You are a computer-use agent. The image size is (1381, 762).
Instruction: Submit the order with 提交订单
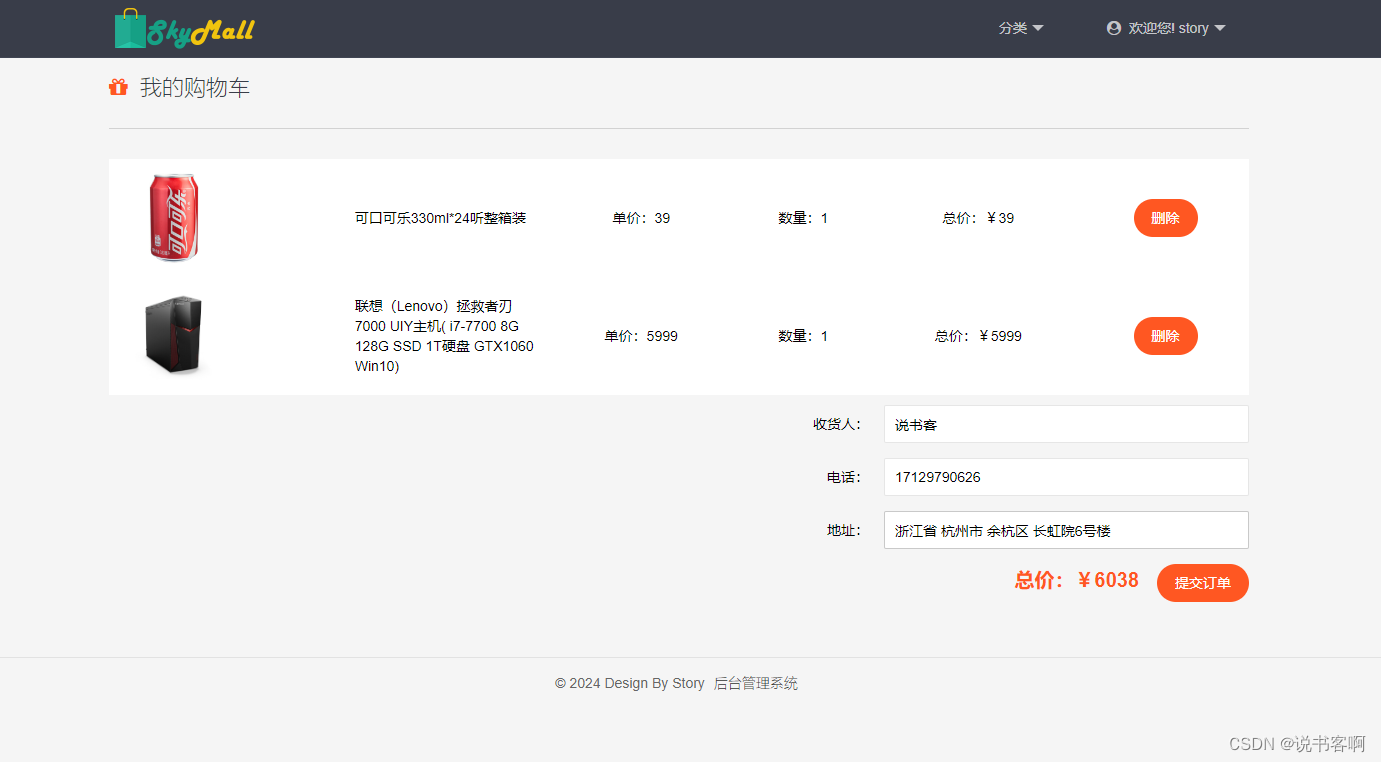tap(1202, 583)
